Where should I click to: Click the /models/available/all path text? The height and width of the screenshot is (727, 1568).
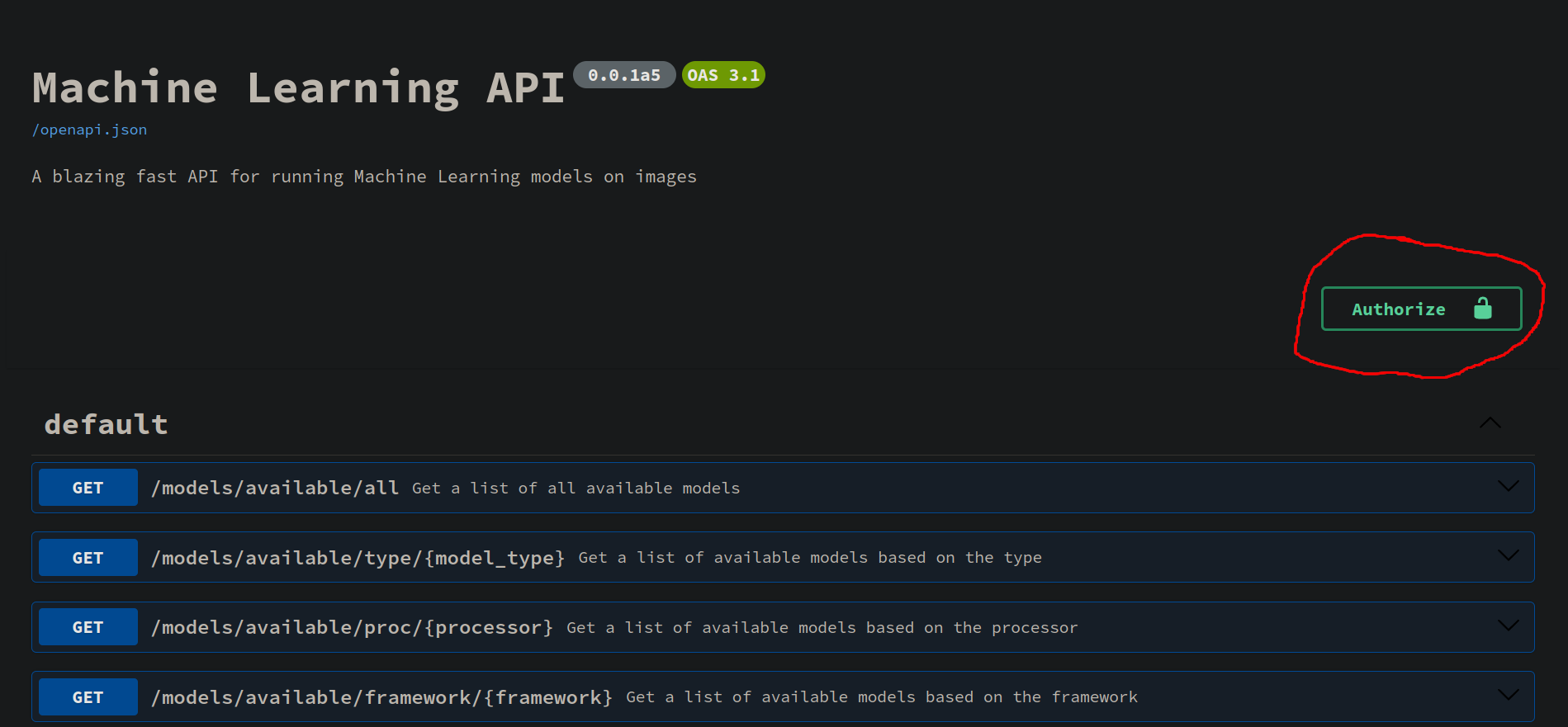click(275, 488)
